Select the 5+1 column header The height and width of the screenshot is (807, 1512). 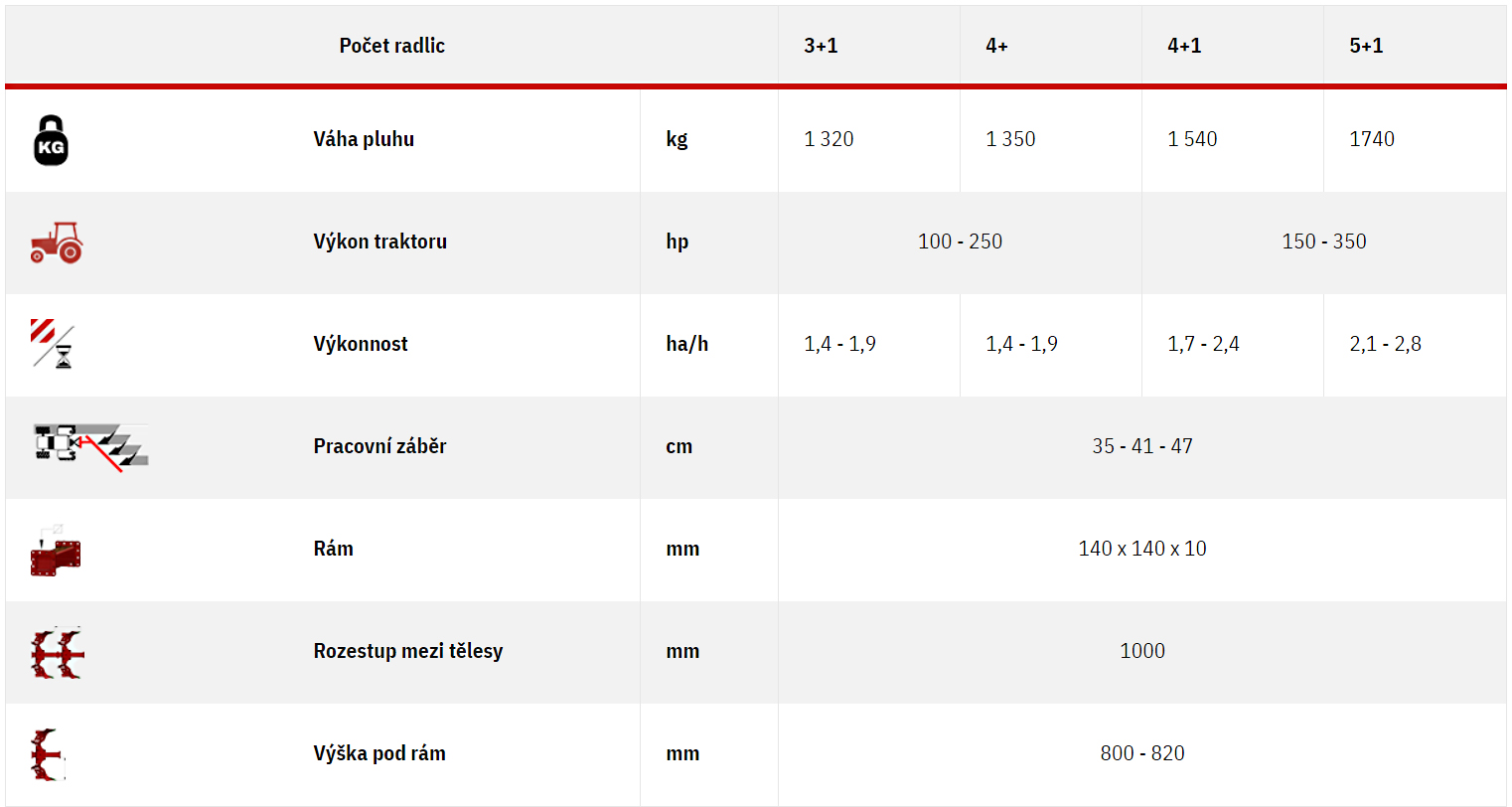point(1366,46)
